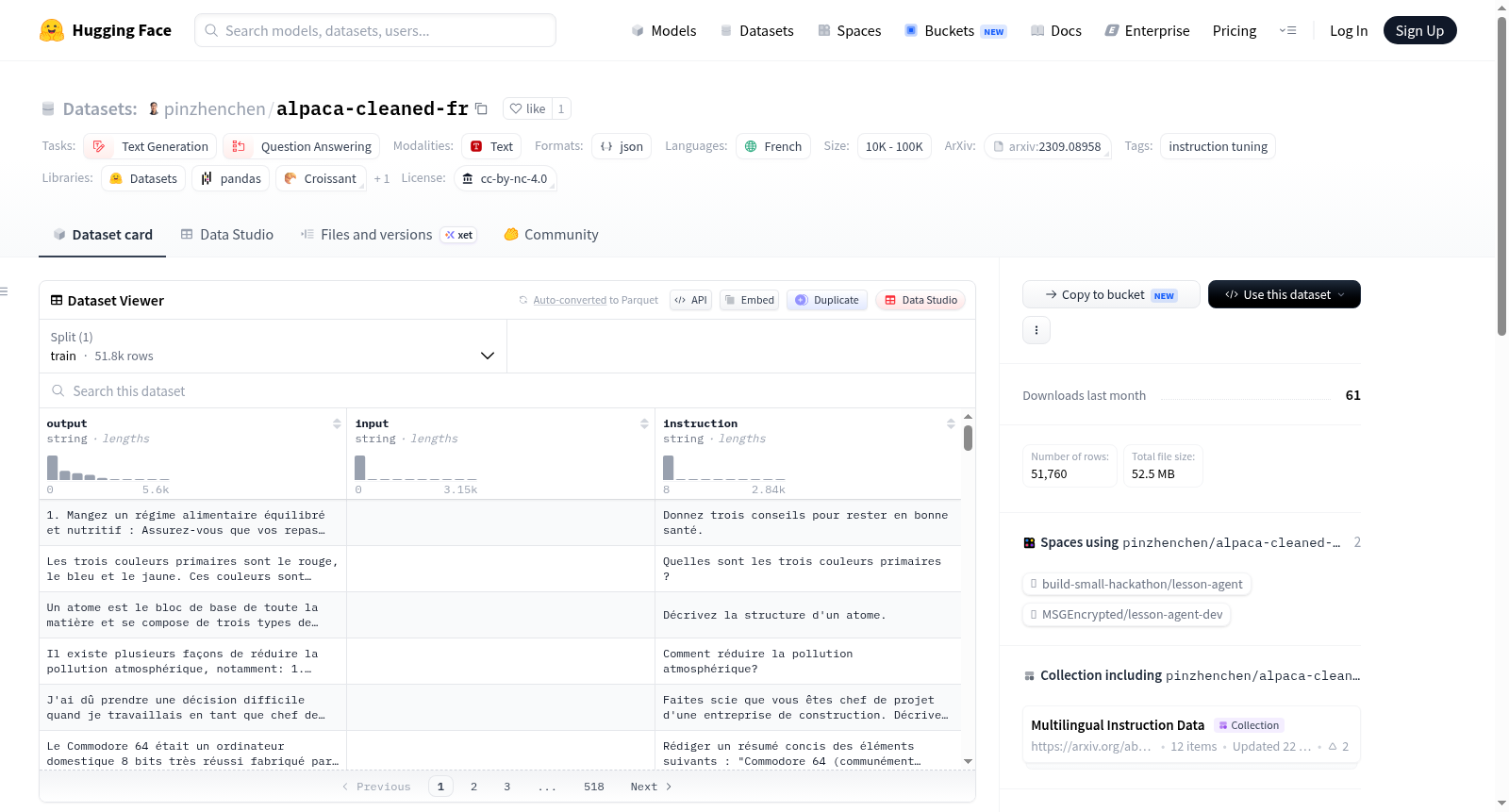Image resolution: width=1509 pixels, height=812 pixels.
Task: Click Embed in Dataset Viewer
Action: point(749,300)
